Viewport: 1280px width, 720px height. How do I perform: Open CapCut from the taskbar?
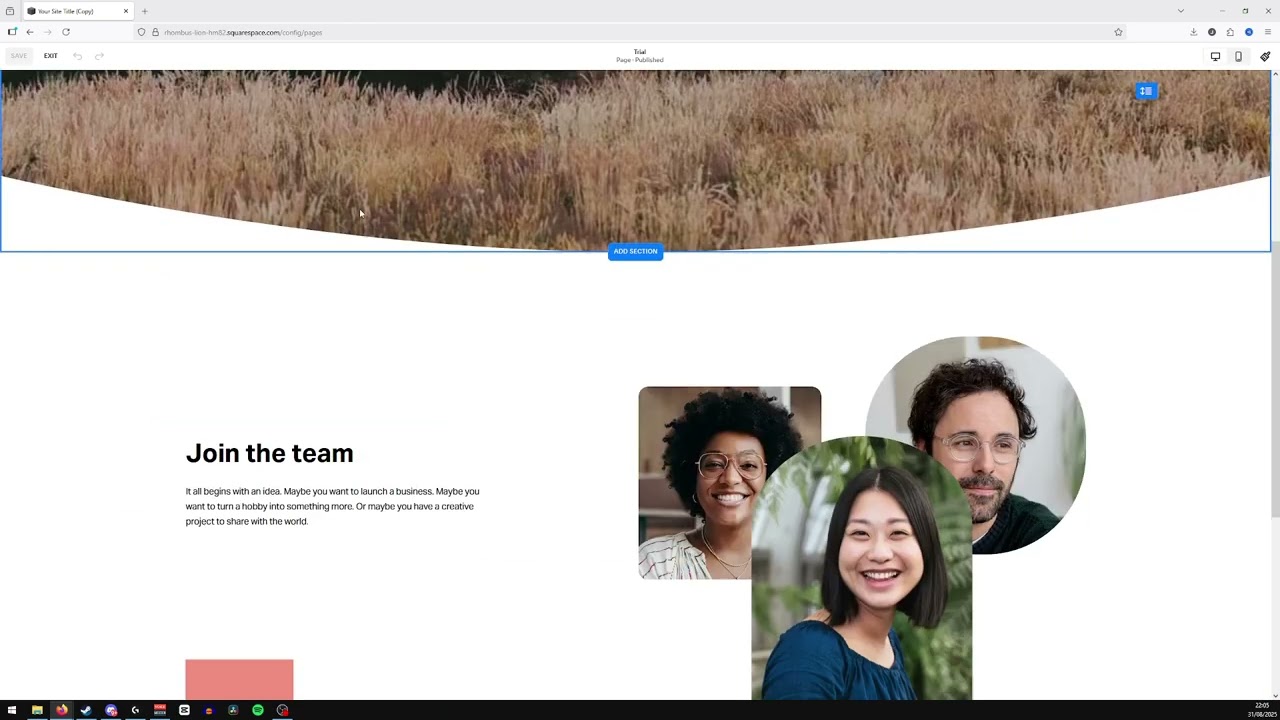coord(184,710)
